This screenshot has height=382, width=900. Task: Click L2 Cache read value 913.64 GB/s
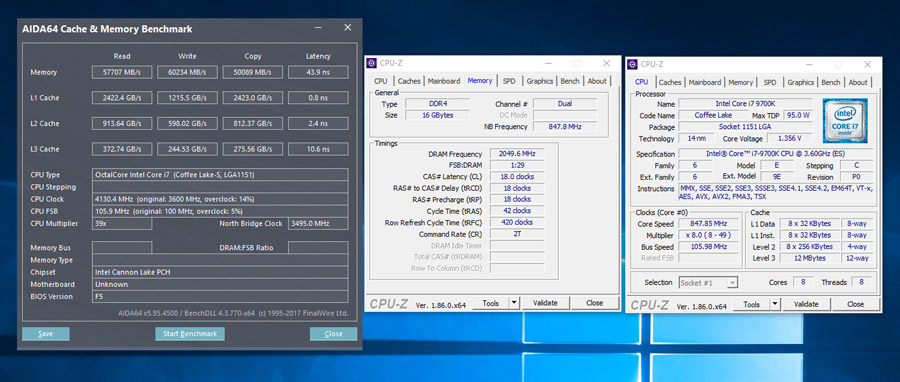(122, 124)
